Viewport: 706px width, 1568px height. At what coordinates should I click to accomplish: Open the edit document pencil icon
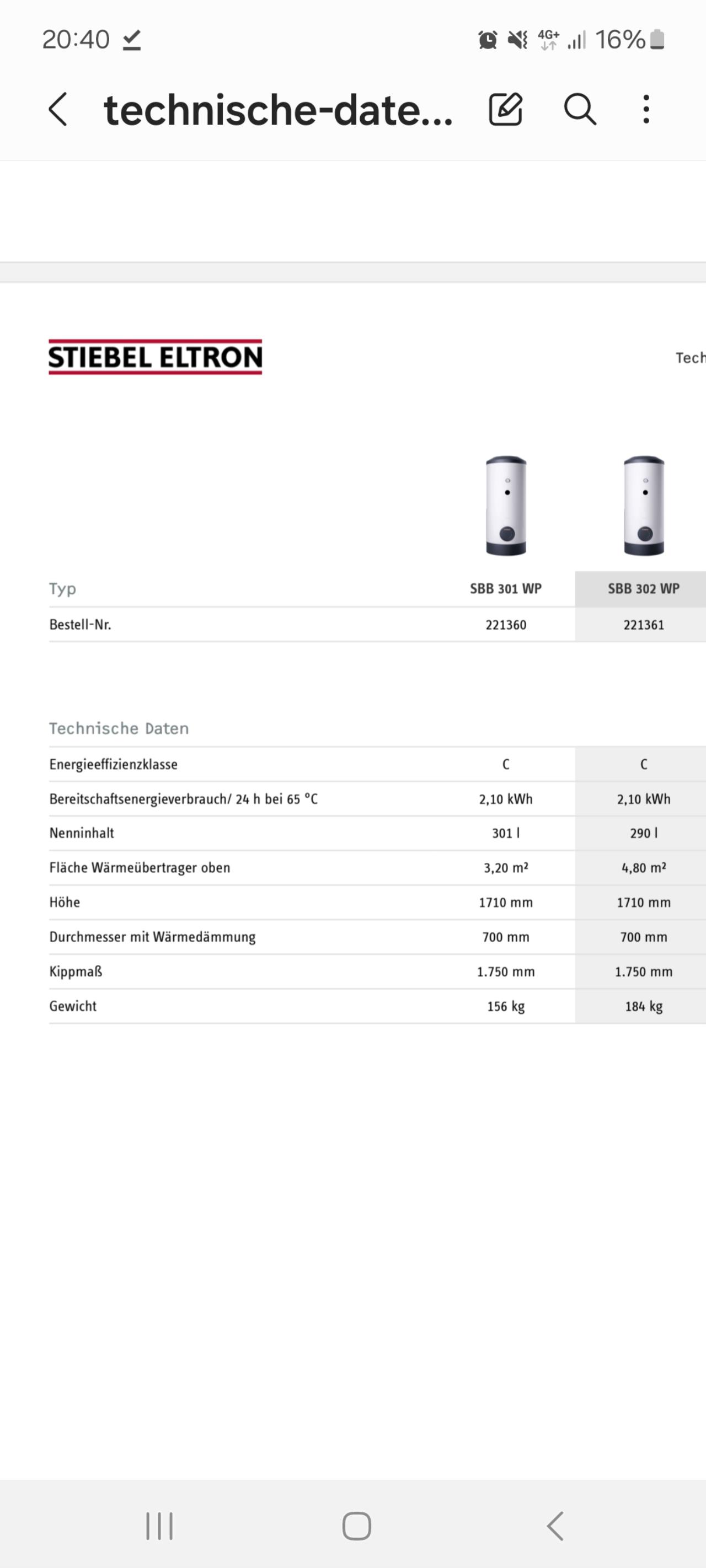[506, 110]
